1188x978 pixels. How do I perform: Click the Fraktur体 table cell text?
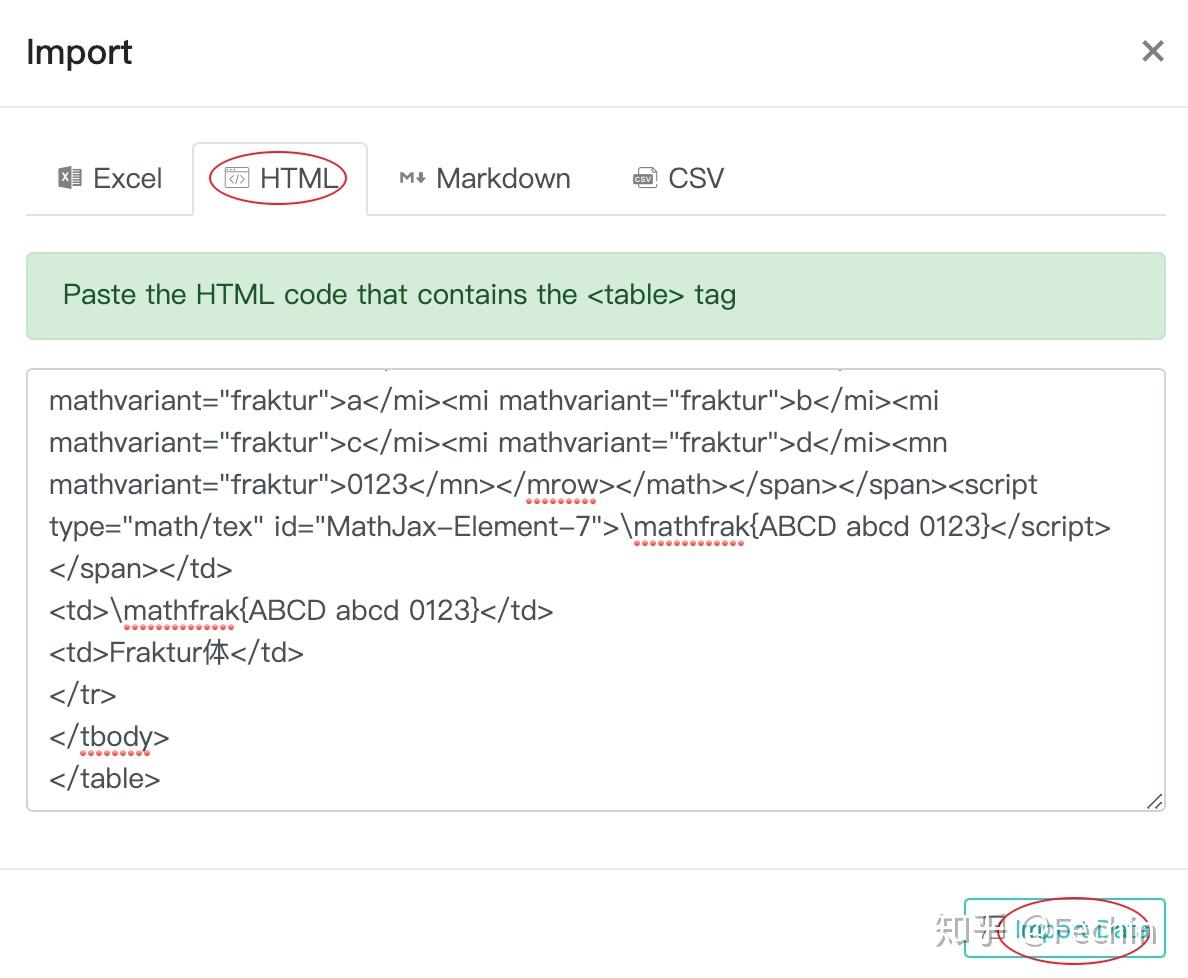pos(176,652)
